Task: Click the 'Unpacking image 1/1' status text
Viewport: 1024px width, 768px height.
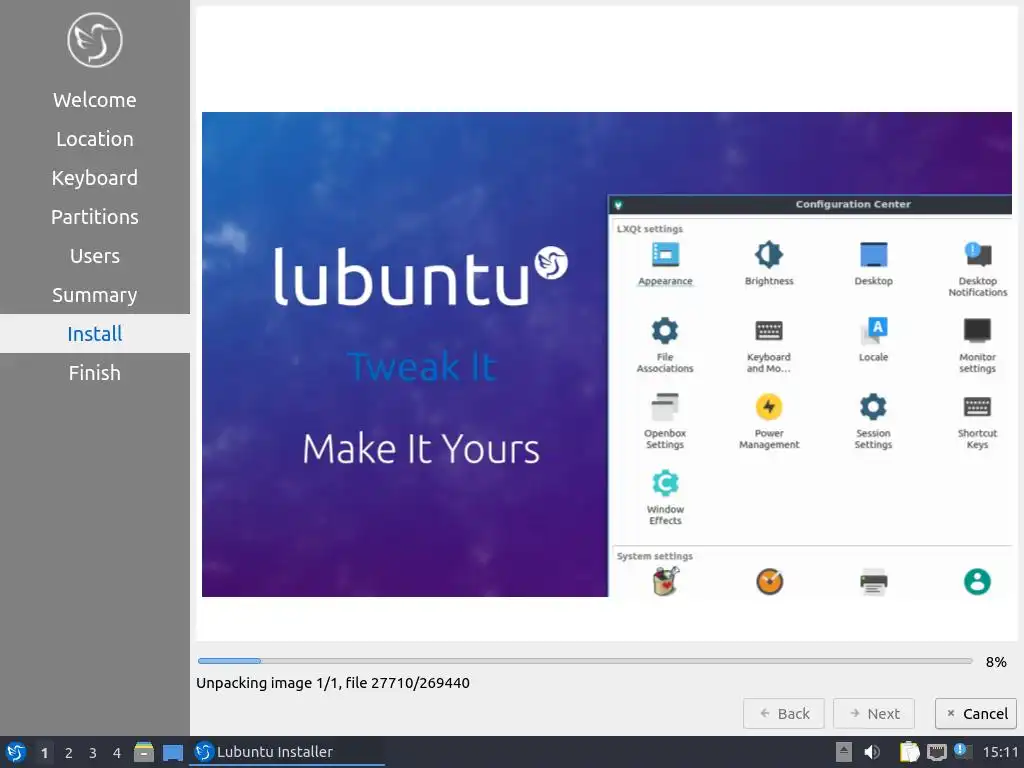Action: click(333, 683)
